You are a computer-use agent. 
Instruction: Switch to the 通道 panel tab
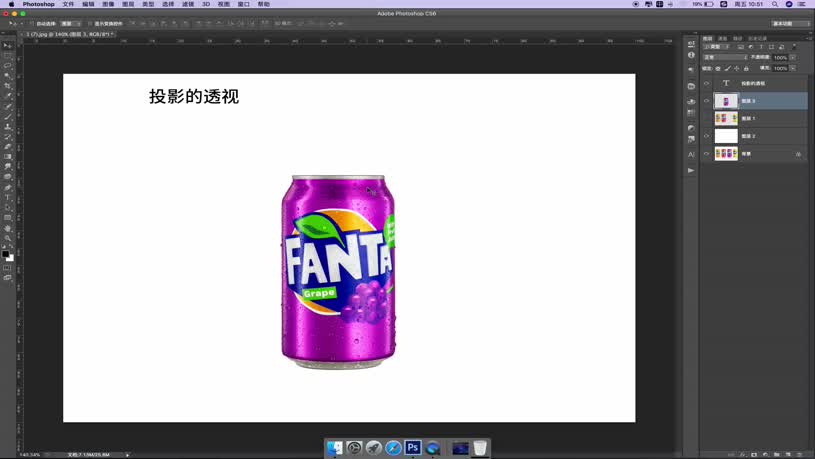pyautogui.click(x=722, y=38)
